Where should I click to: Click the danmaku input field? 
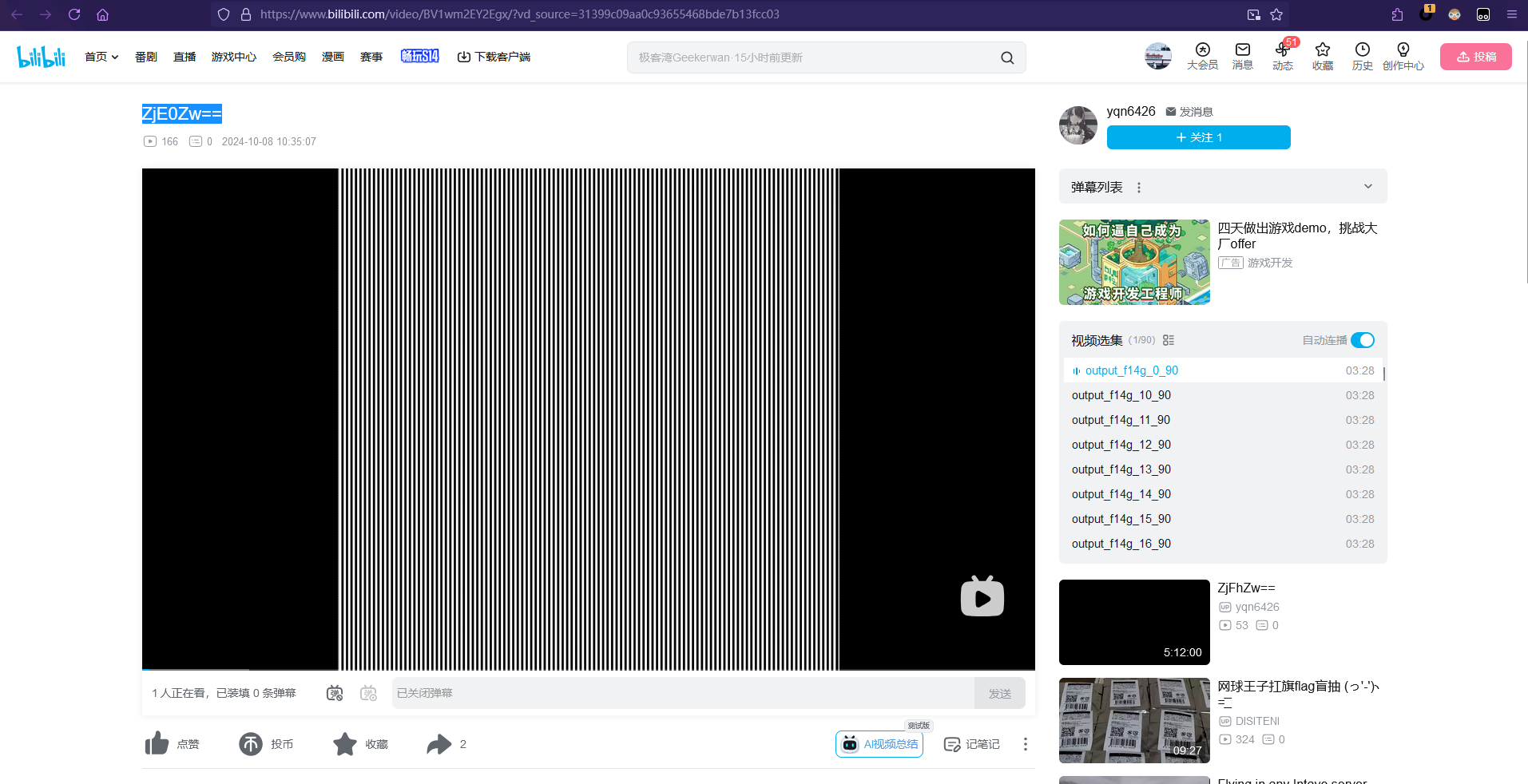tap(684, 693)
